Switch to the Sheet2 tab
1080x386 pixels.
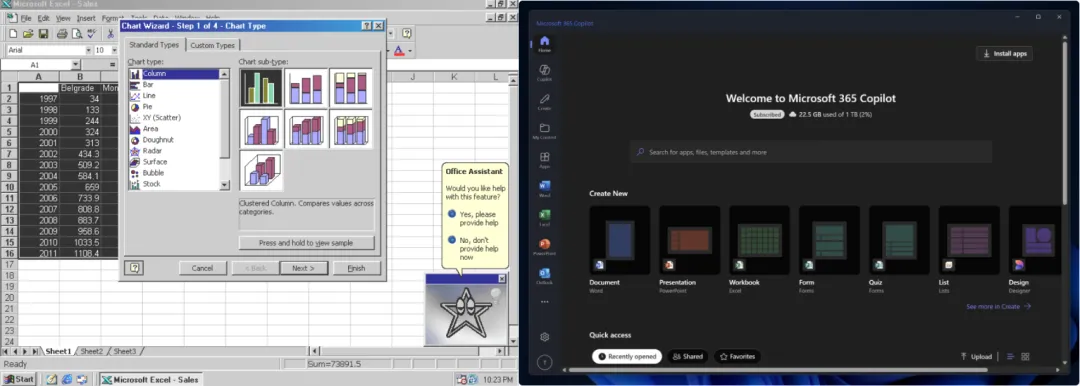[x=92, y=352]
